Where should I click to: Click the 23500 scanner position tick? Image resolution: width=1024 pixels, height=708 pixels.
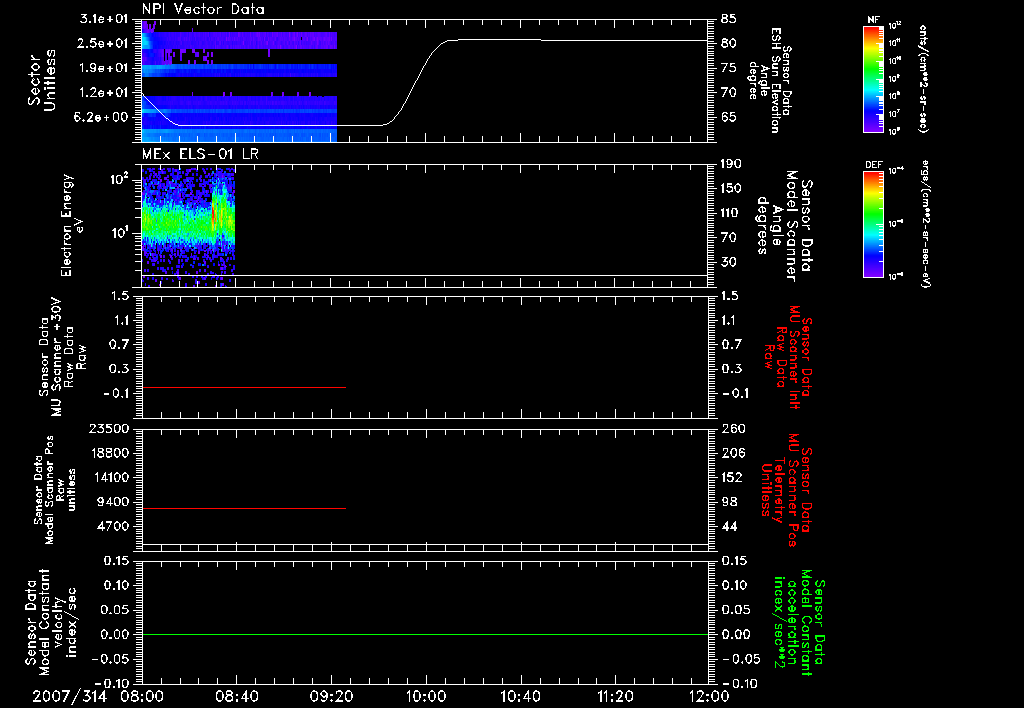pyautogui.click(x=108, y=428)
